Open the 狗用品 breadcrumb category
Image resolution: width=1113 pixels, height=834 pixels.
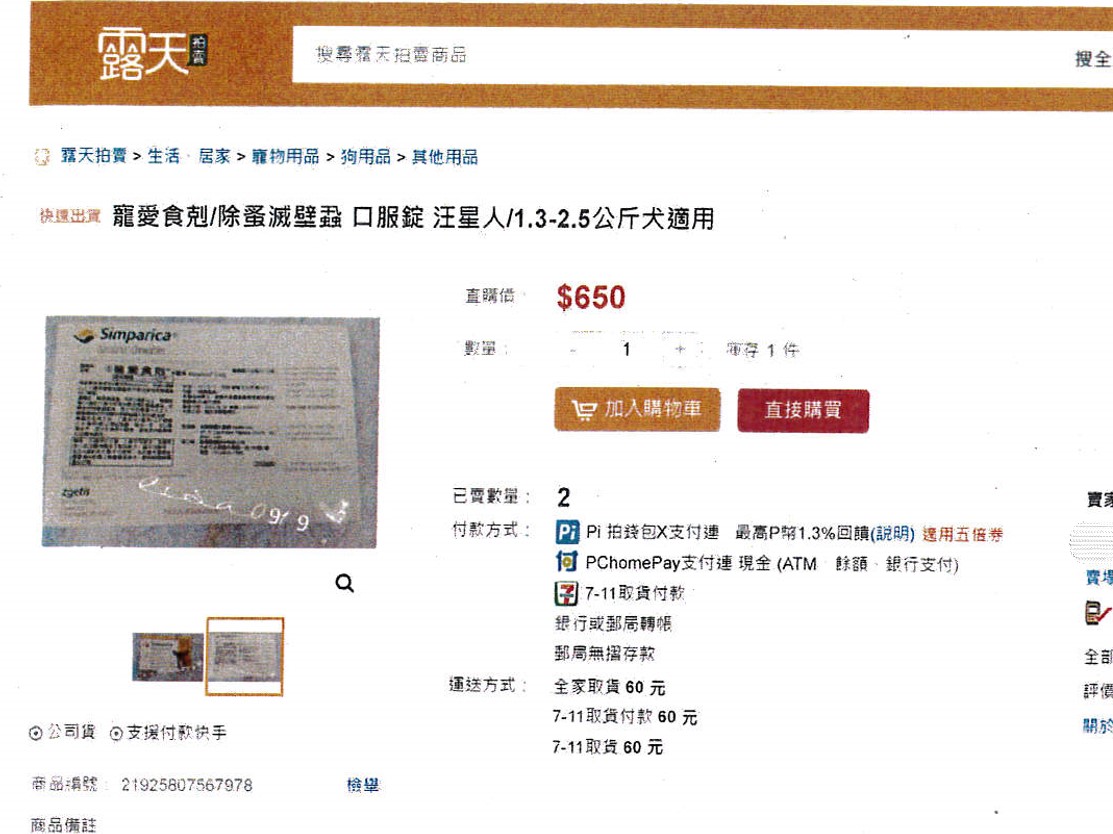click(x=366, y=156)
